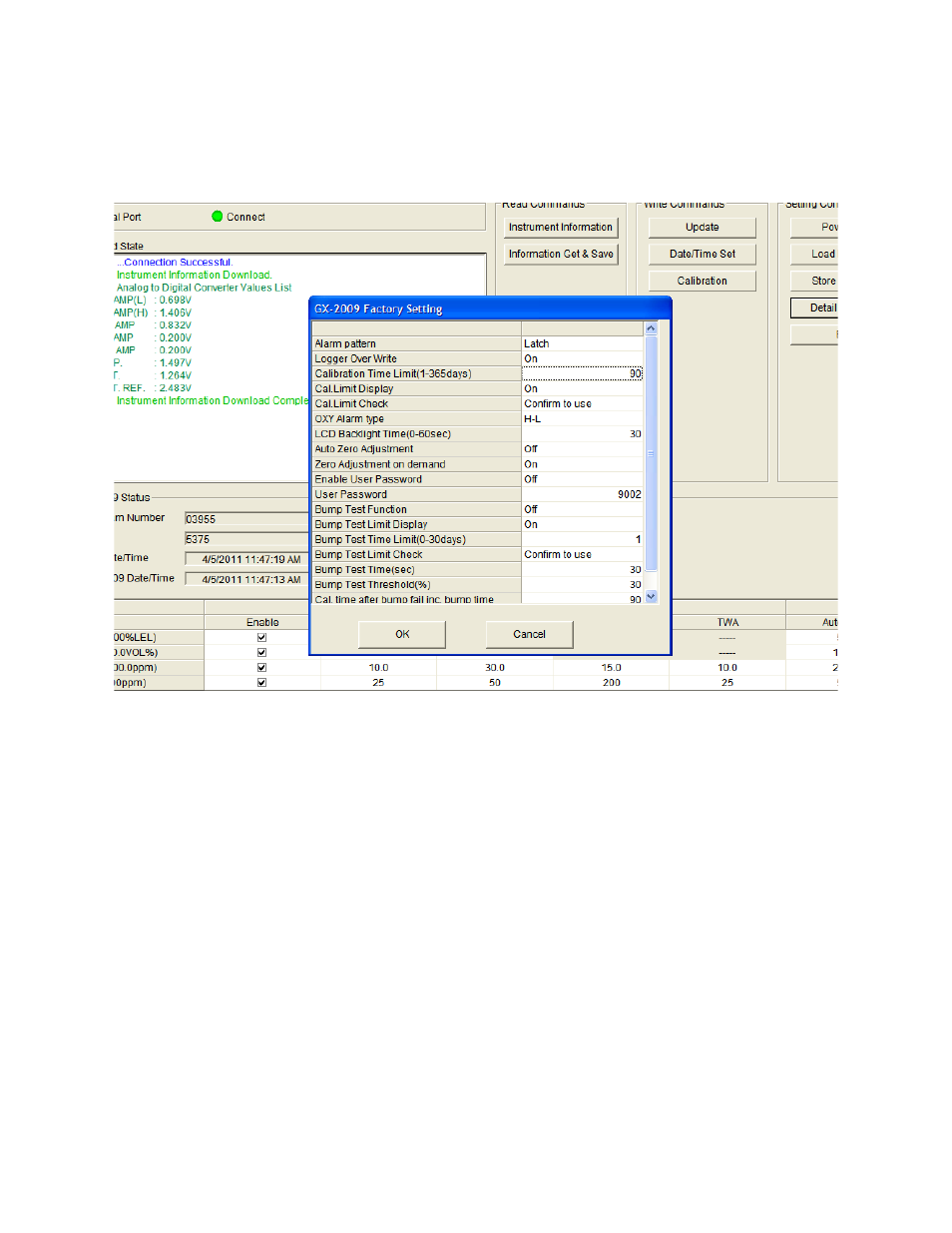Select the Auto Zero Adjustment value Off

point(583,449)
